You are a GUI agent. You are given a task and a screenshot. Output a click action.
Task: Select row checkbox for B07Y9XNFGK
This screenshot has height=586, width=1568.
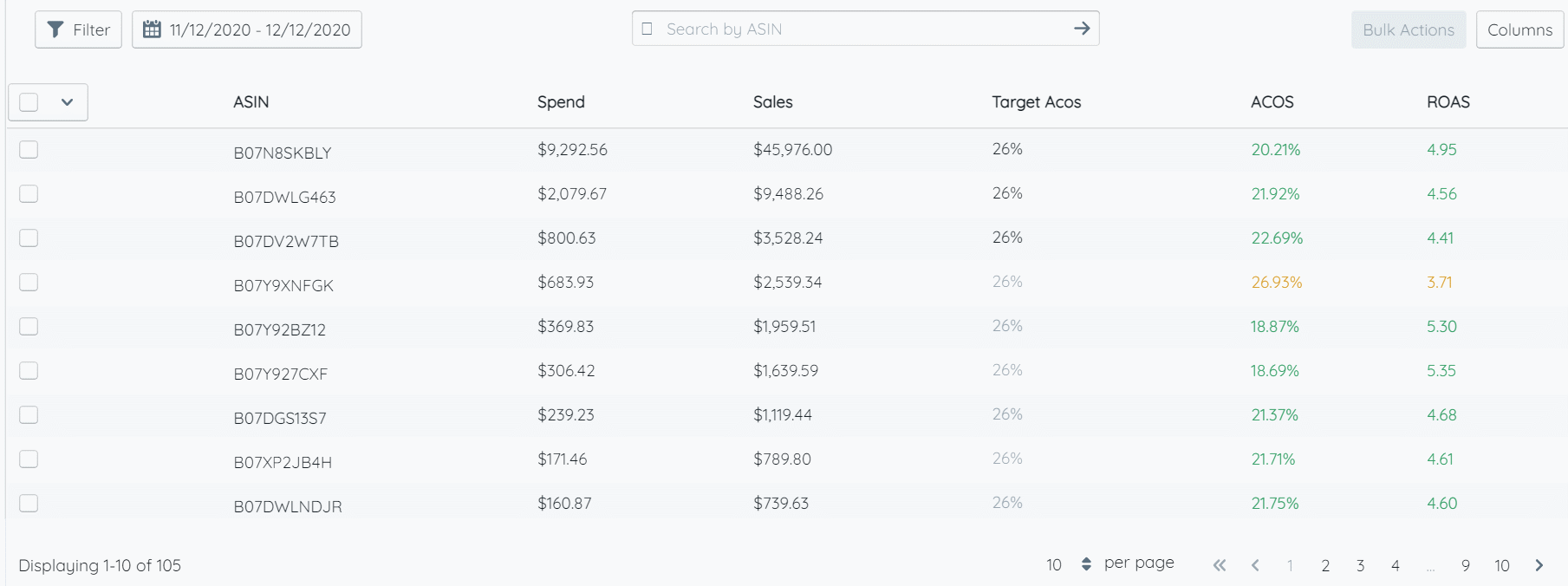coord(29,282)
